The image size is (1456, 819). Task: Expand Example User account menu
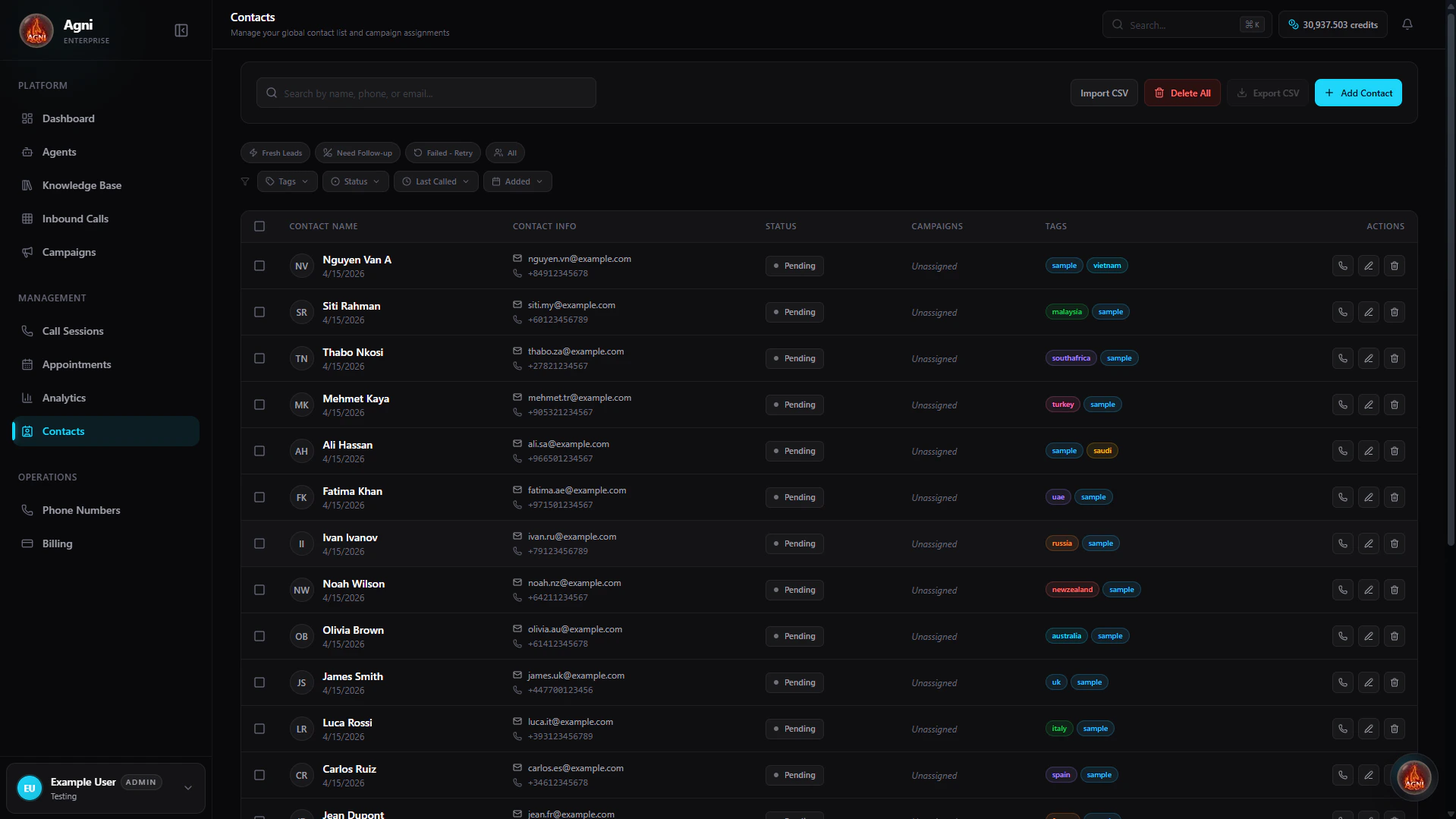coord(105,788)
